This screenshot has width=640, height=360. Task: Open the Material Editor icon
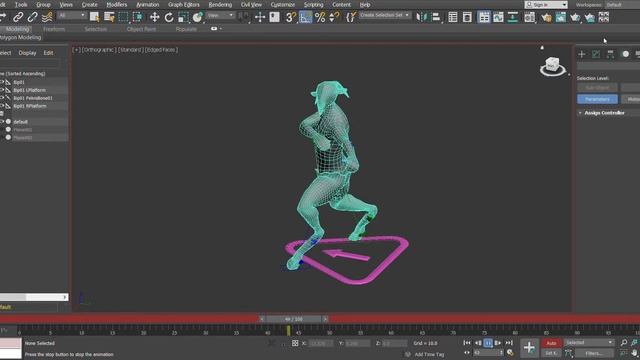(x=529, y=17)
